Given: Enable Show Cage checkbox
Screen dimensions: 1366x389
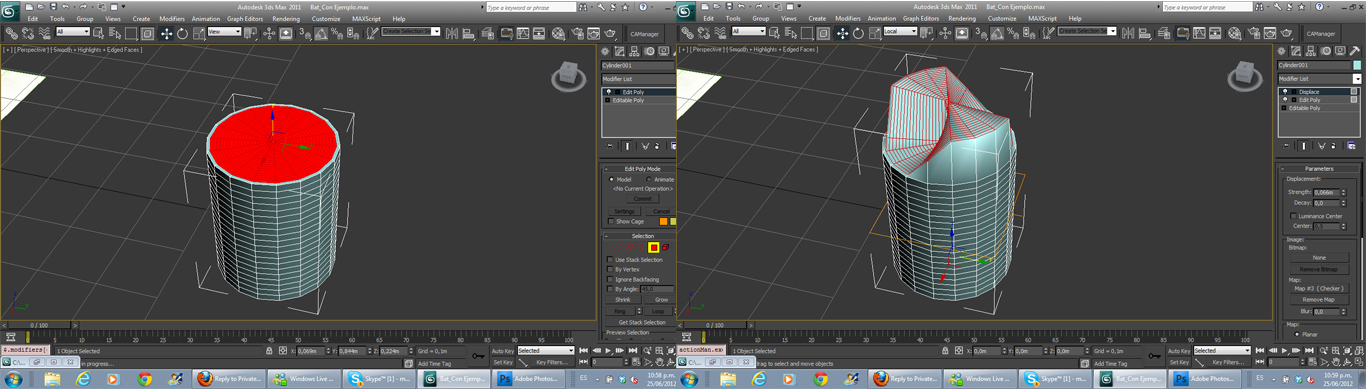Looking at the screenshot, I should coord(610,221).
